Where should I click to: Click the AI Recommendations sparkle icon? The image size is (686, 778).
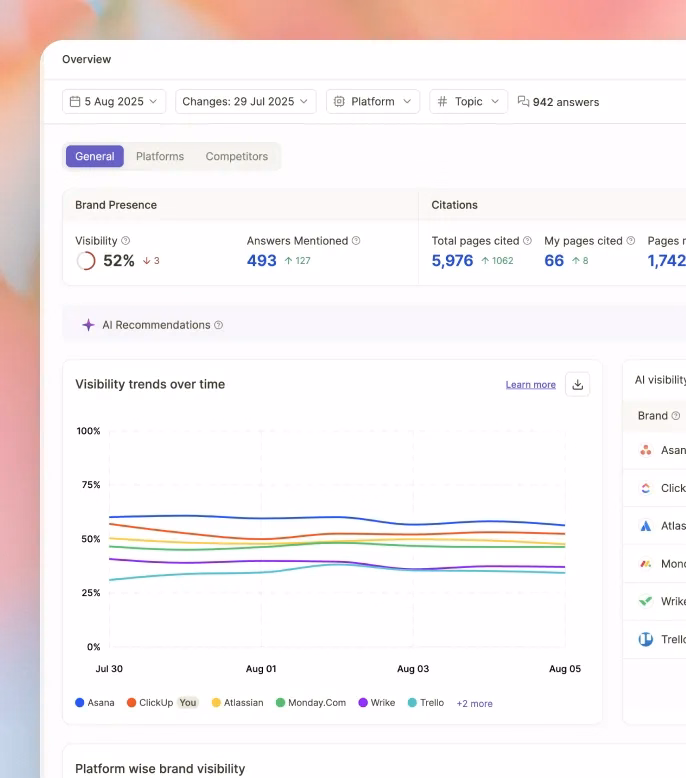point(88,325)
